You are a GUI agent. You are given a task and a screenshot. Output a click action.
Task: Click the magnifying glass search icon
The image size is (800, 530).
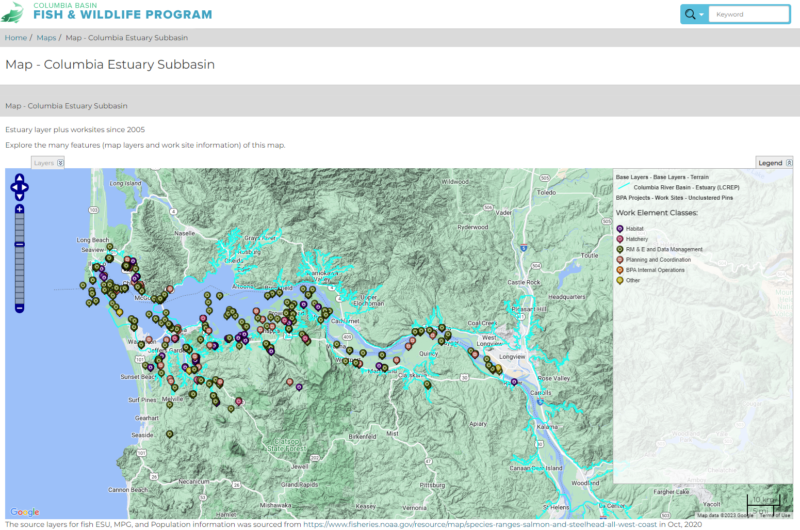pyautogui.click(x=690, y=14)
